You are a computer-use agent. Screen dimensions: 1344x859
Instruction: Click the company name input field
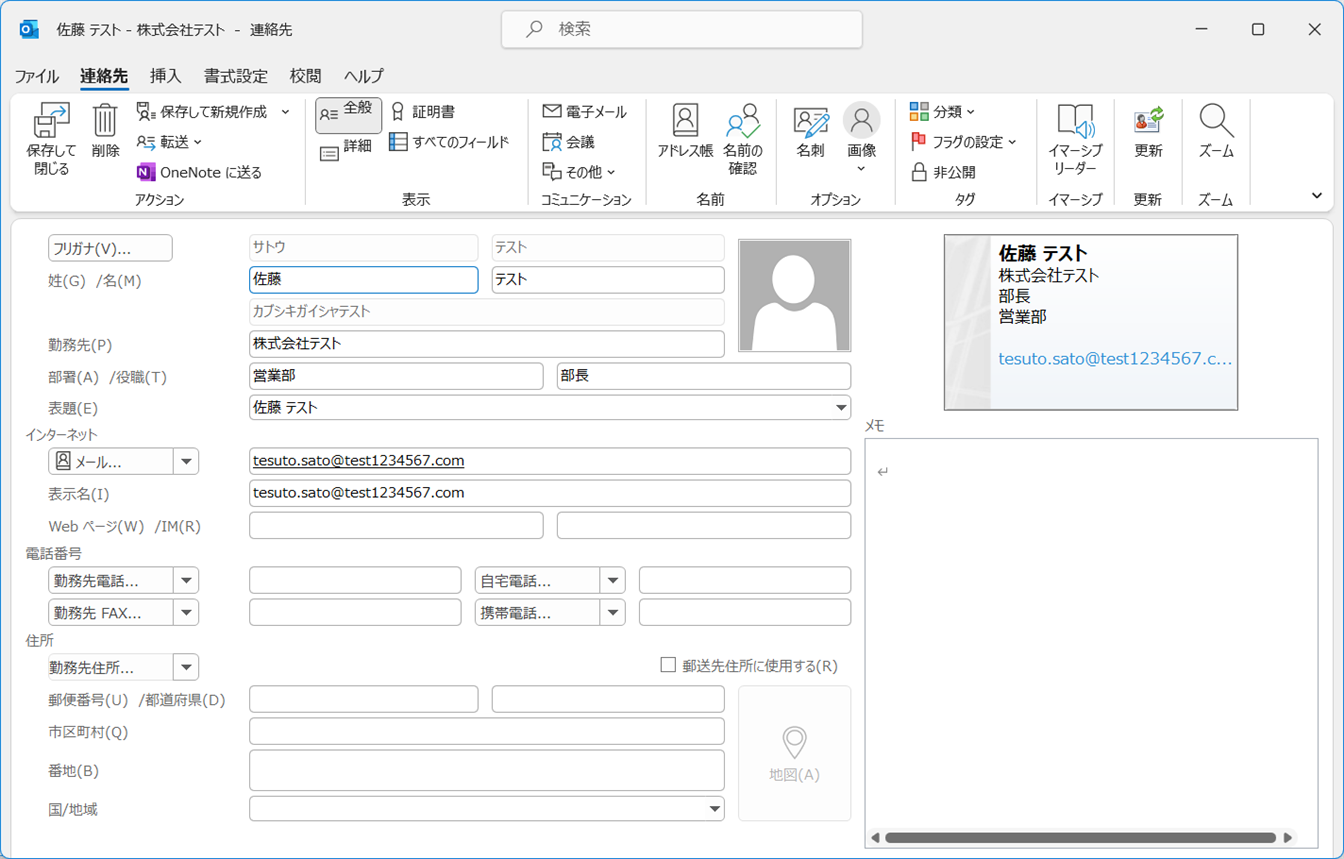coord(486,344)
